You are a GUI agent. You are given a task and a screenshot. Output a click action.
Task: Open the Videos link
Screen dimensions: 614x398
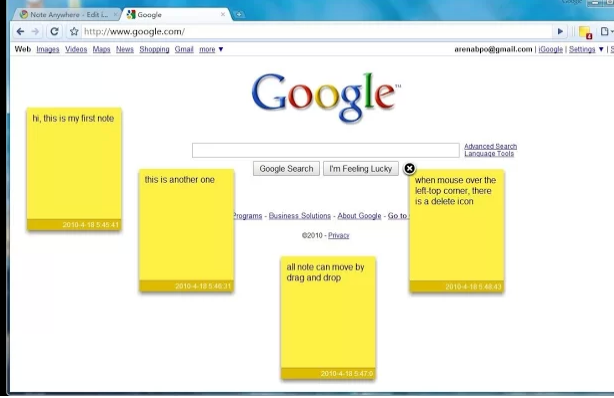(76, 49)
